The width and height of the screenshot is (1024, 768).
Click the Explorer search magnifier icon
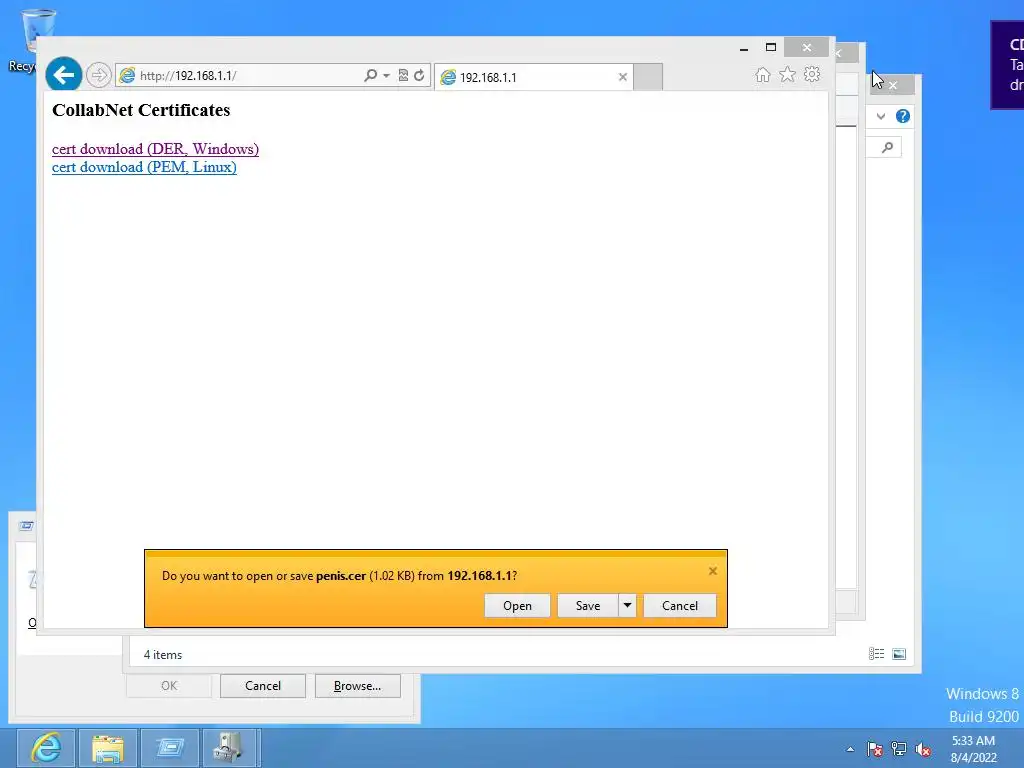pyautogui.click(x=887, y=148)
